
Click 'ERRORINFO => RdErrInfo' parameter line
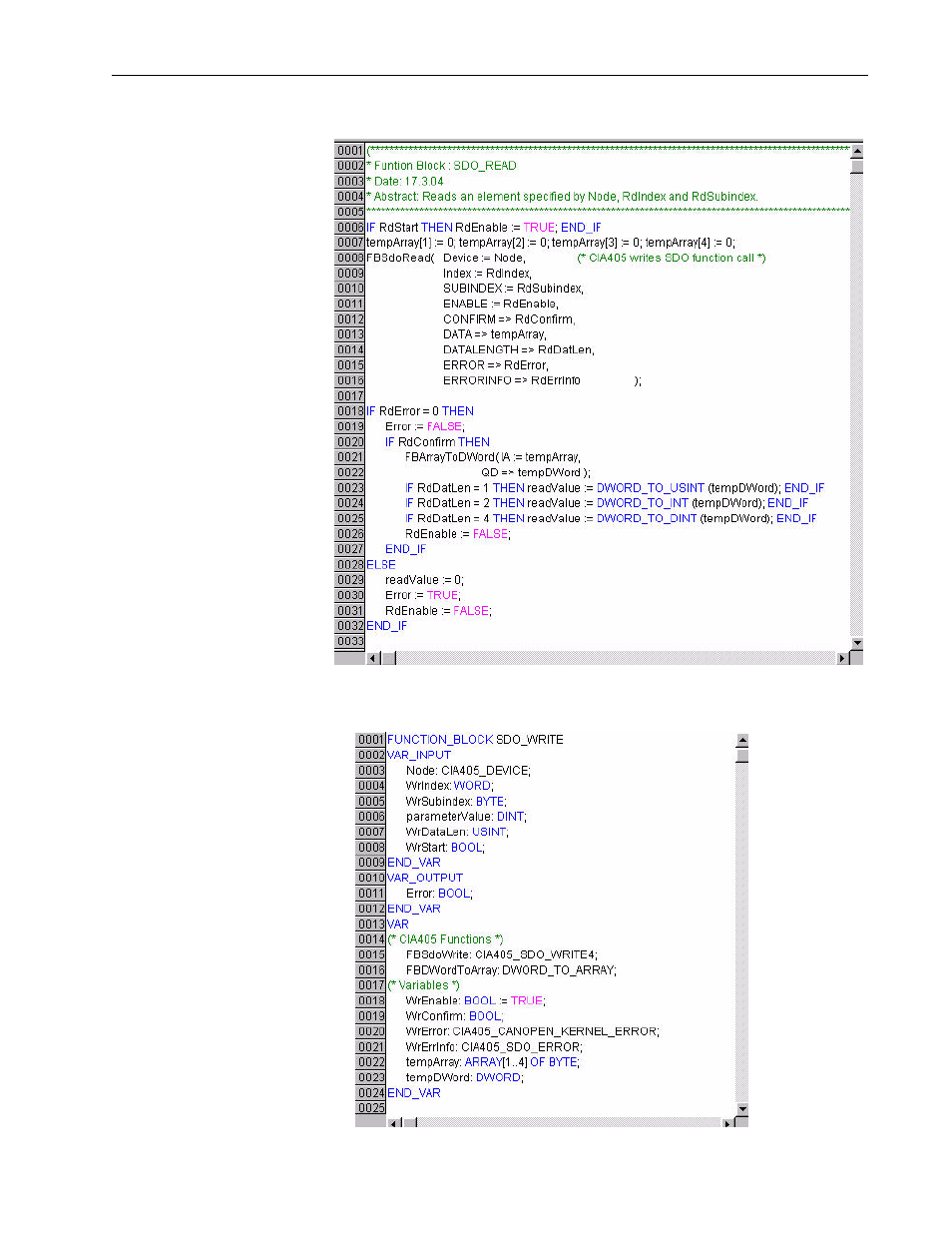click(512, 380)
